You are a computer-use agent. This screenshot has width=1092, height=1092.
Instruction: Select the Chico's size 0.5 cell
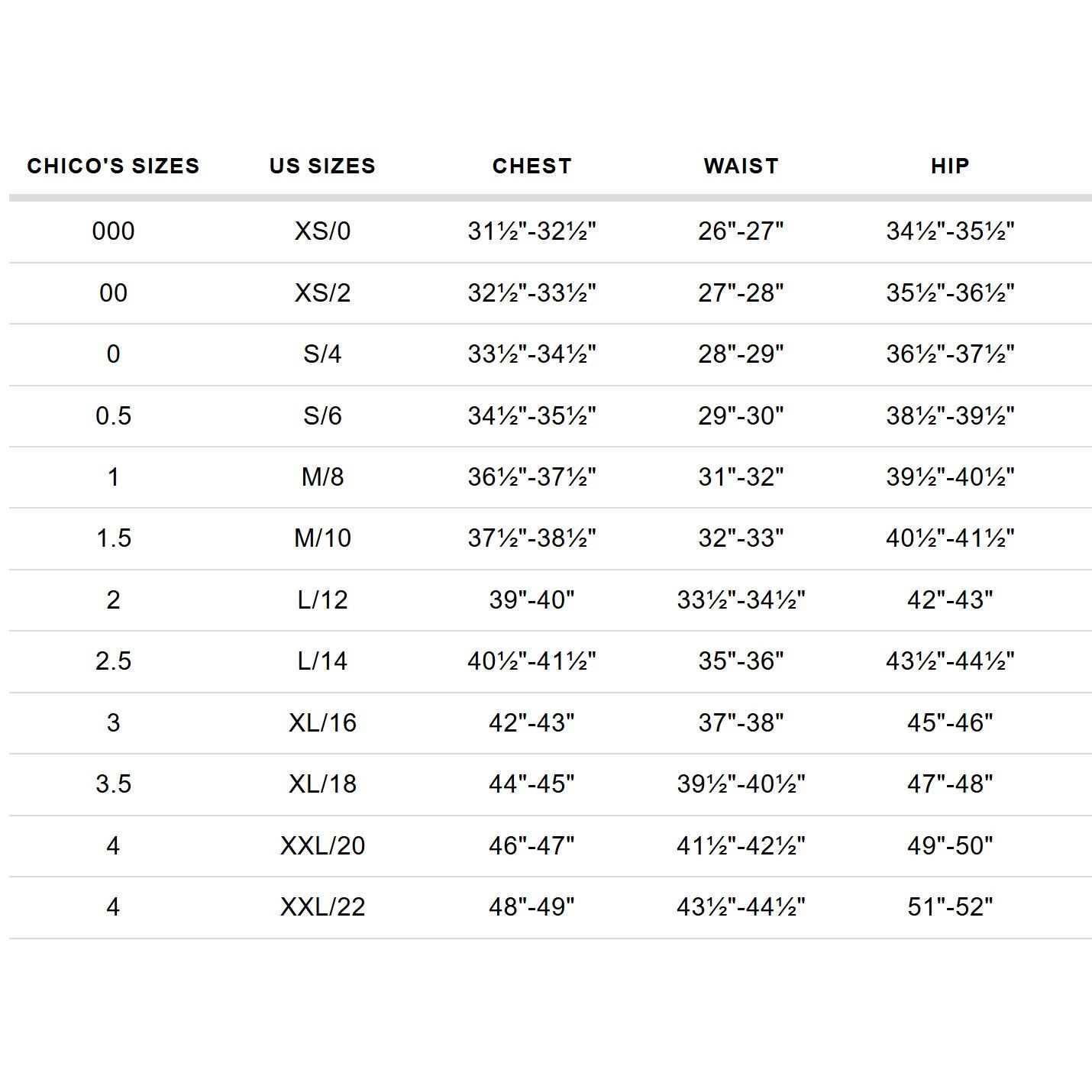(x=113, y=415)
